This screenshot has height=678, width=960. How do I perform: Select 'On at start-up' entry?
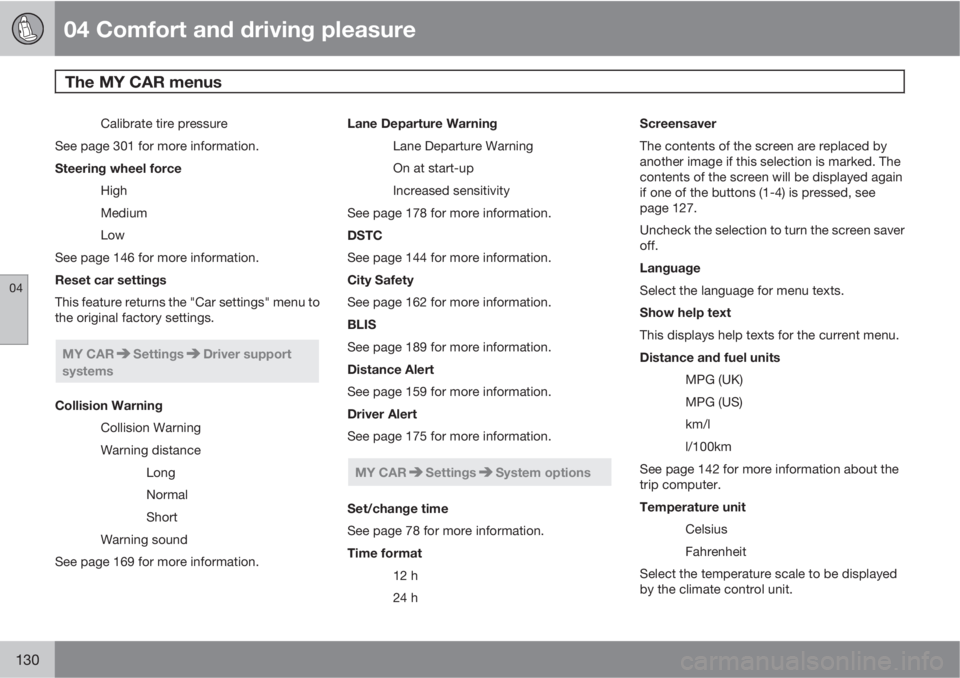point(433,168)
